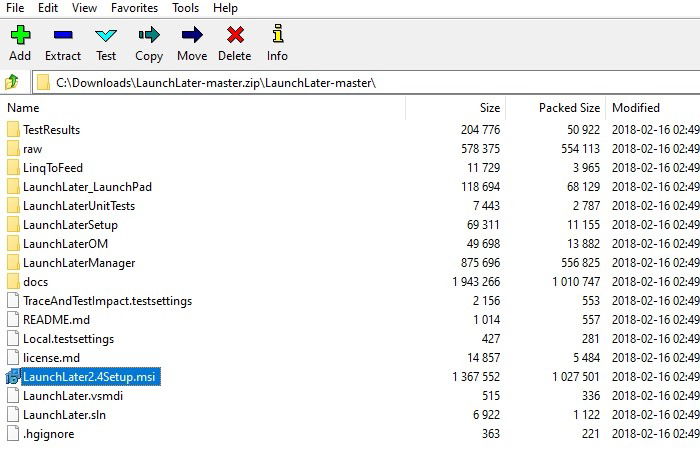Click the Copy arrow icon
Screen dimensions: 700x463
pyautogui.click(x=149, y=35)
